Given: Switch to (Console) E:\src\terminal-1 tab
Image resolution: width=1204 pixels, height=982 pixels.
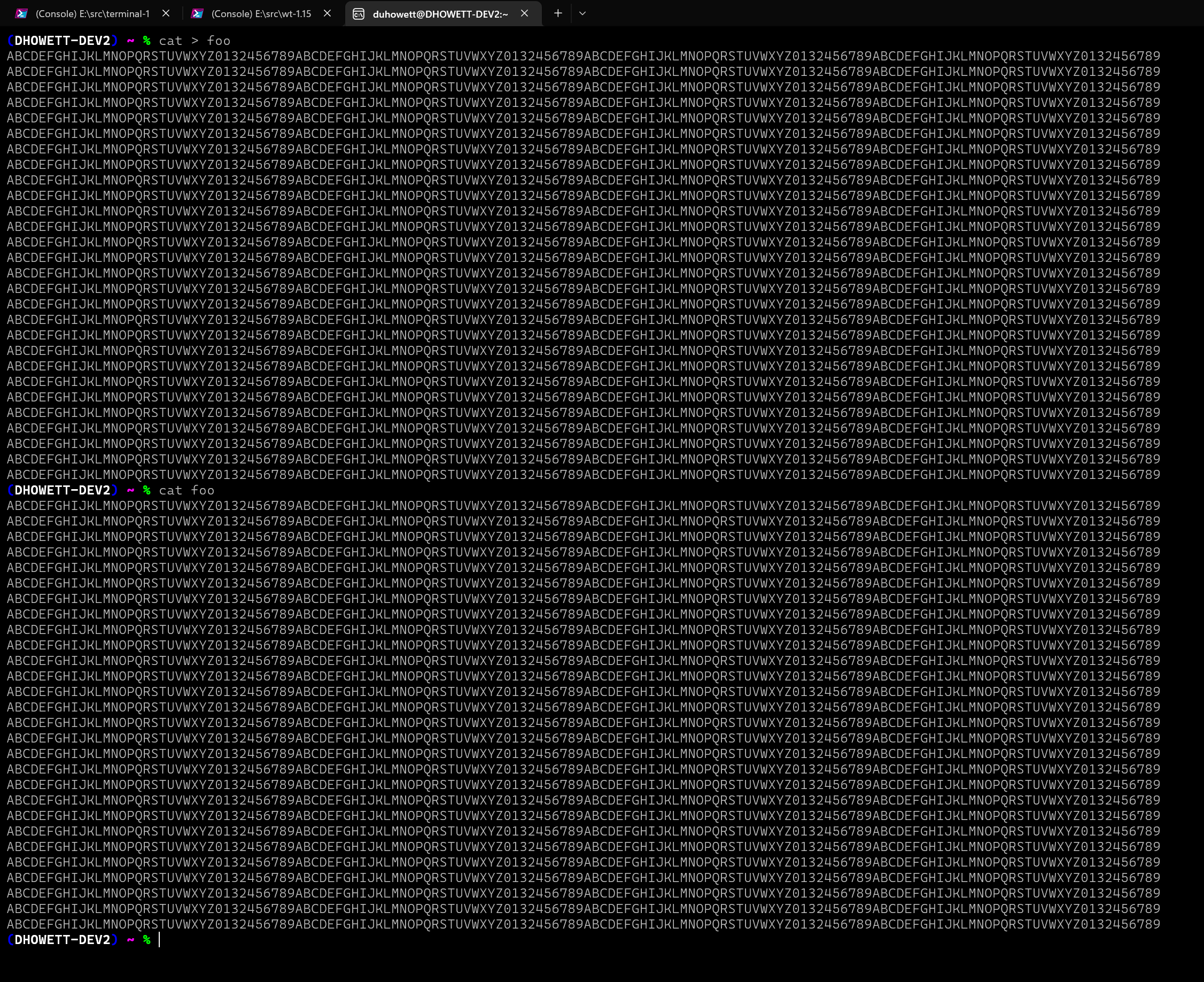Looking at the screenshot, I should (92, 13).
